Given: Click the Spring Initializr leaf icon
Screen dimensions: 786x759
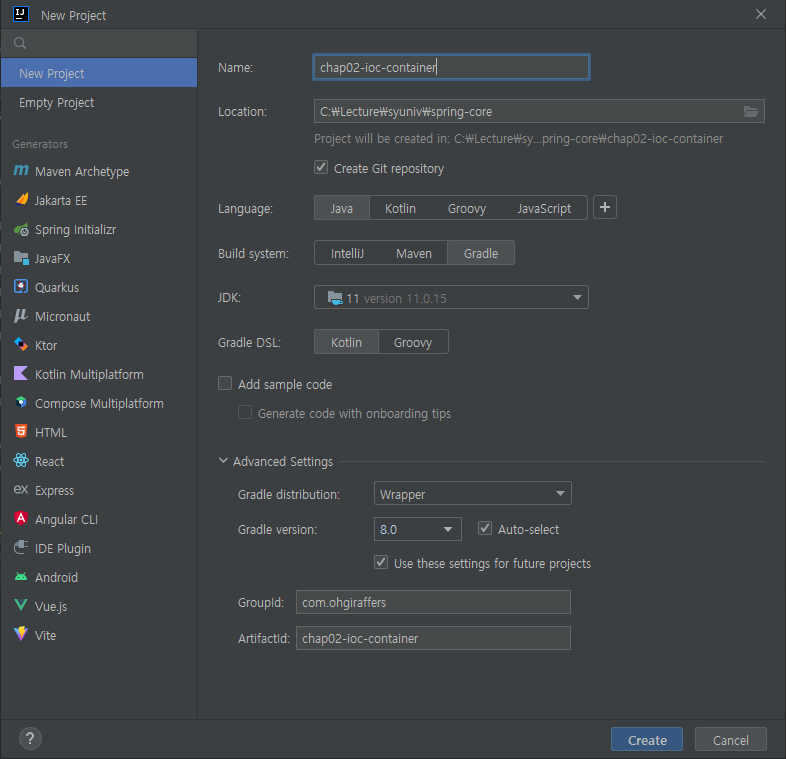Looking at the screenshot, I should [x=21, y=230].
